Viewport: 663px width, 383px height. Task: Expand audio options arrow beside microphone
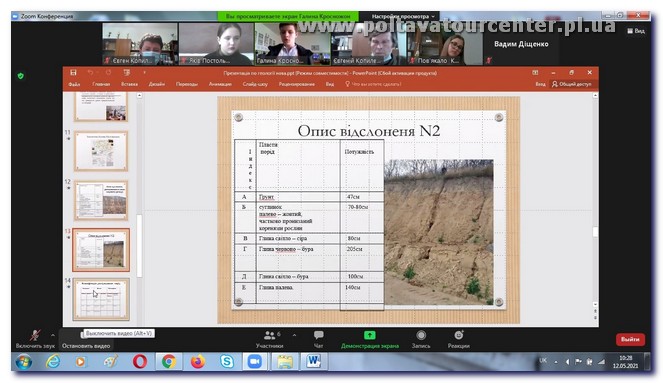coord(53,335)
